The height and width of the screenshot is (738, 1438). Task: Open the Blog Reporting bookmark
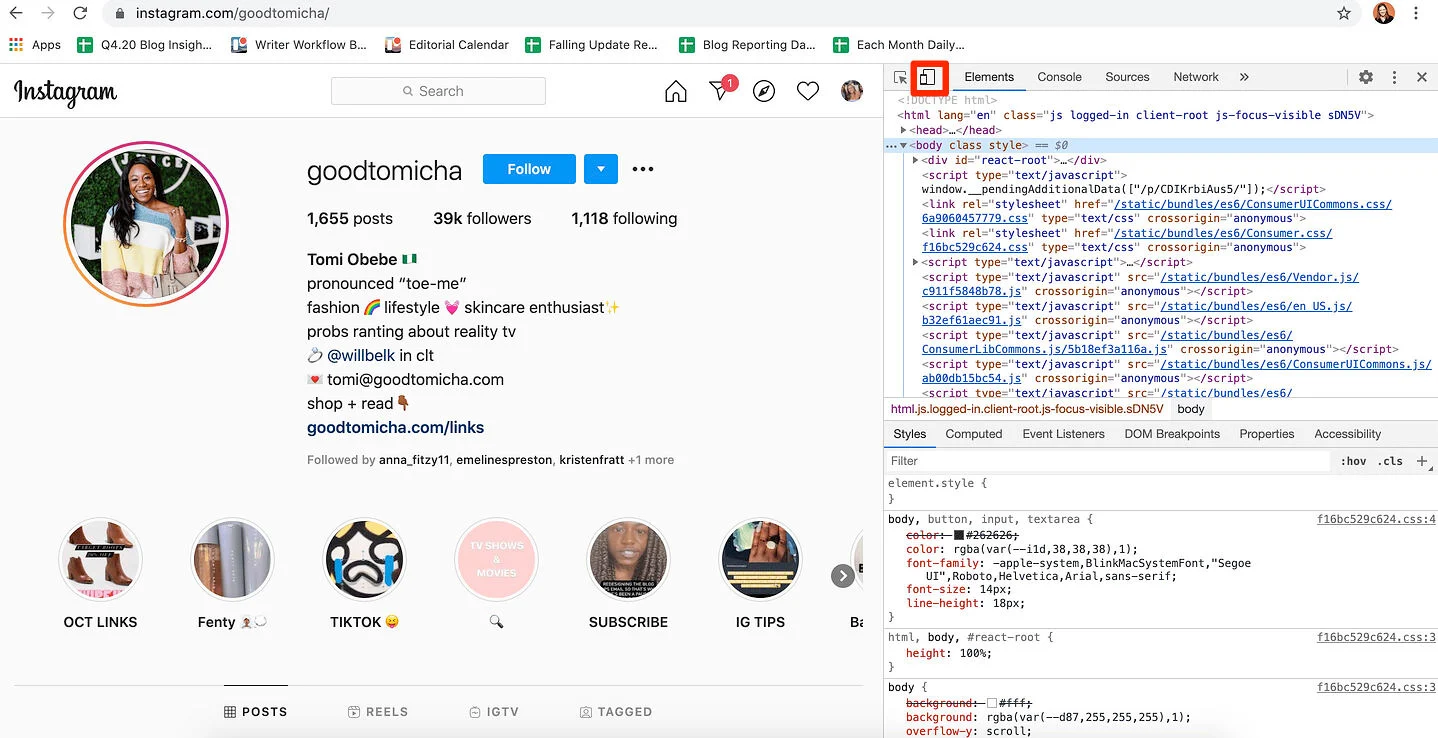[x=747, y=44]
